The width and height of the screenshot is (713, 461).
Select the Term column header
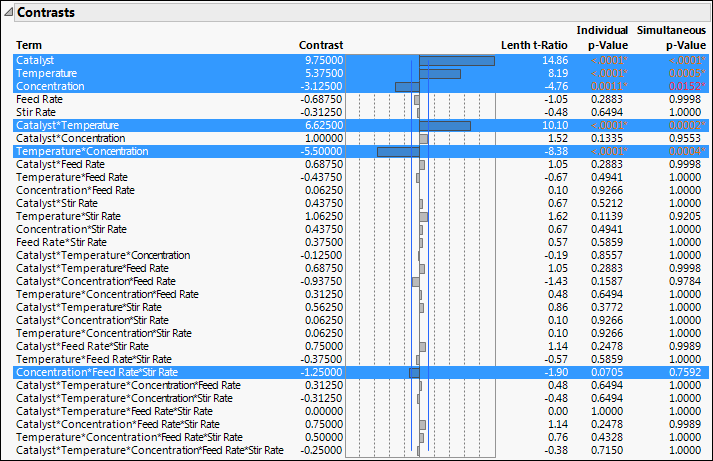[x=28, y=46]
